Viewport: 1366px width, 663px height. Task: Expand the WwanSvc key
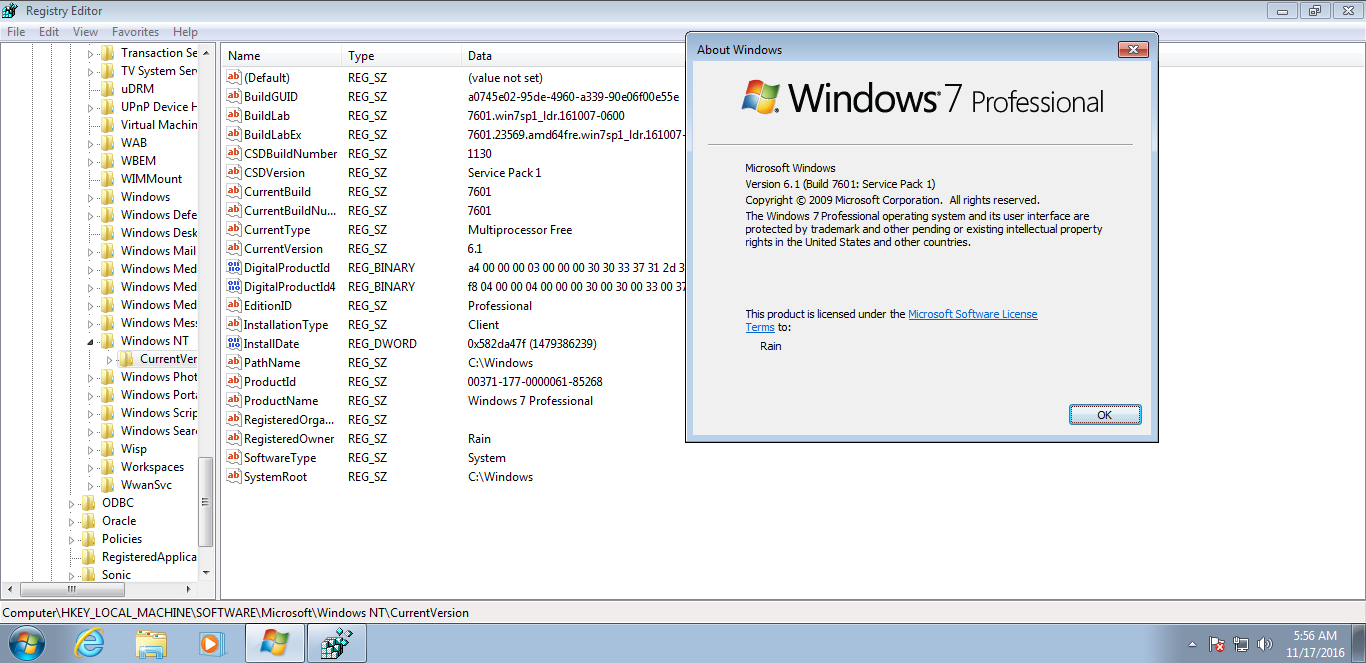tap(91, 485)
